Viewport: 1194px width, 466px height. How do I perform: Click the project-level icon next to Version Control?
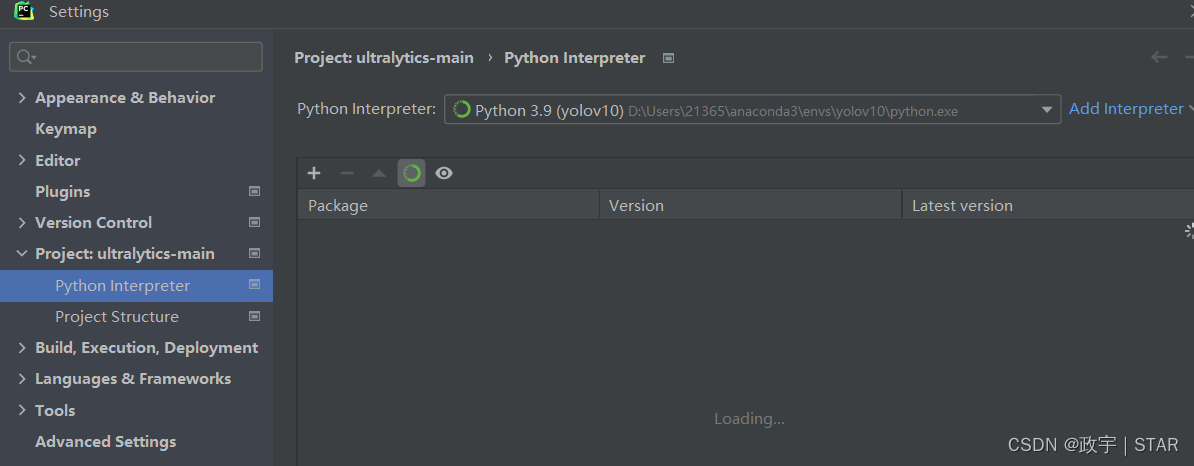tap(255, 222)
